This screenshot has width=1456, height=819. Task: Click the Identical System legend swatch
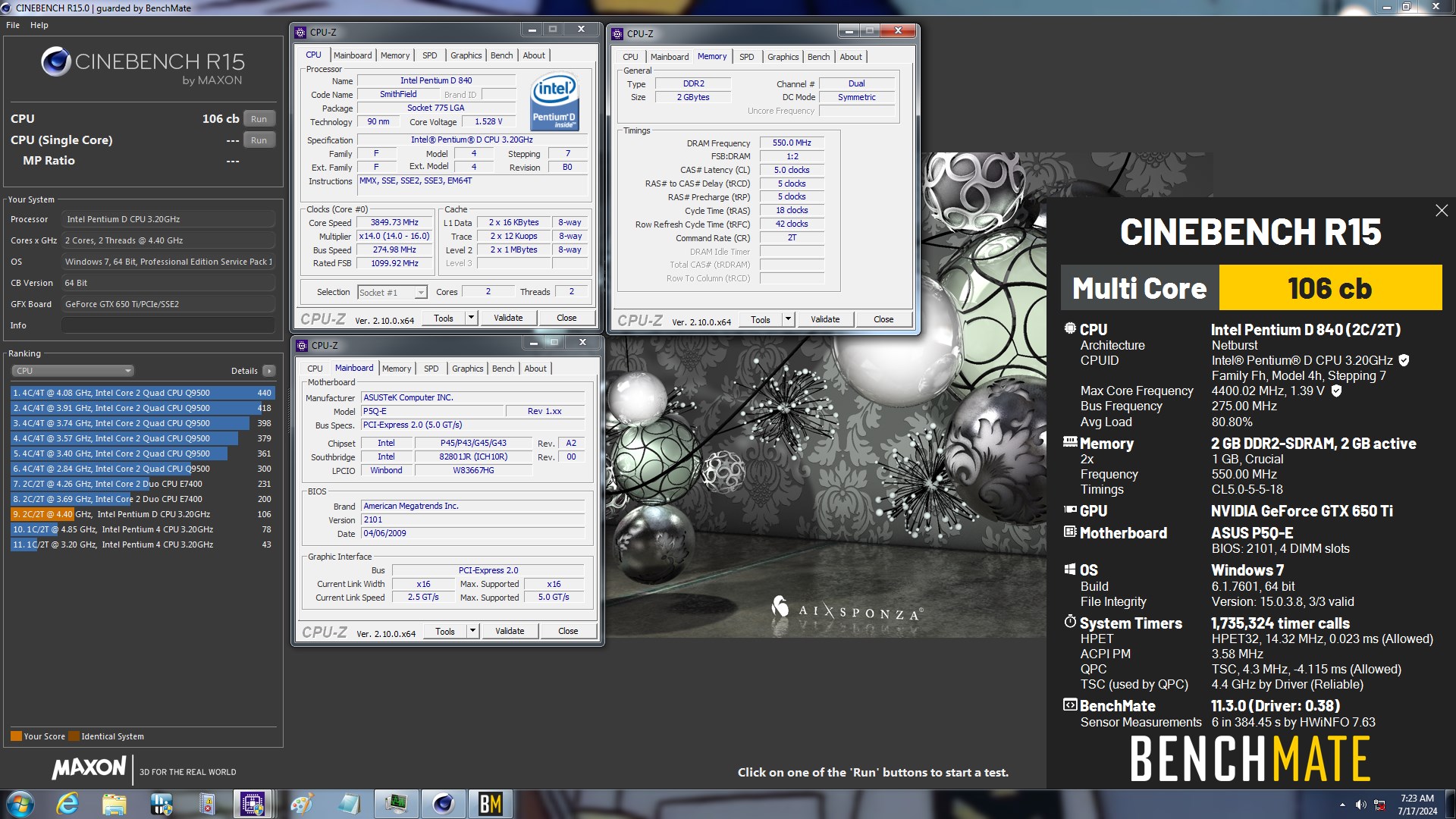coord(74,736)
